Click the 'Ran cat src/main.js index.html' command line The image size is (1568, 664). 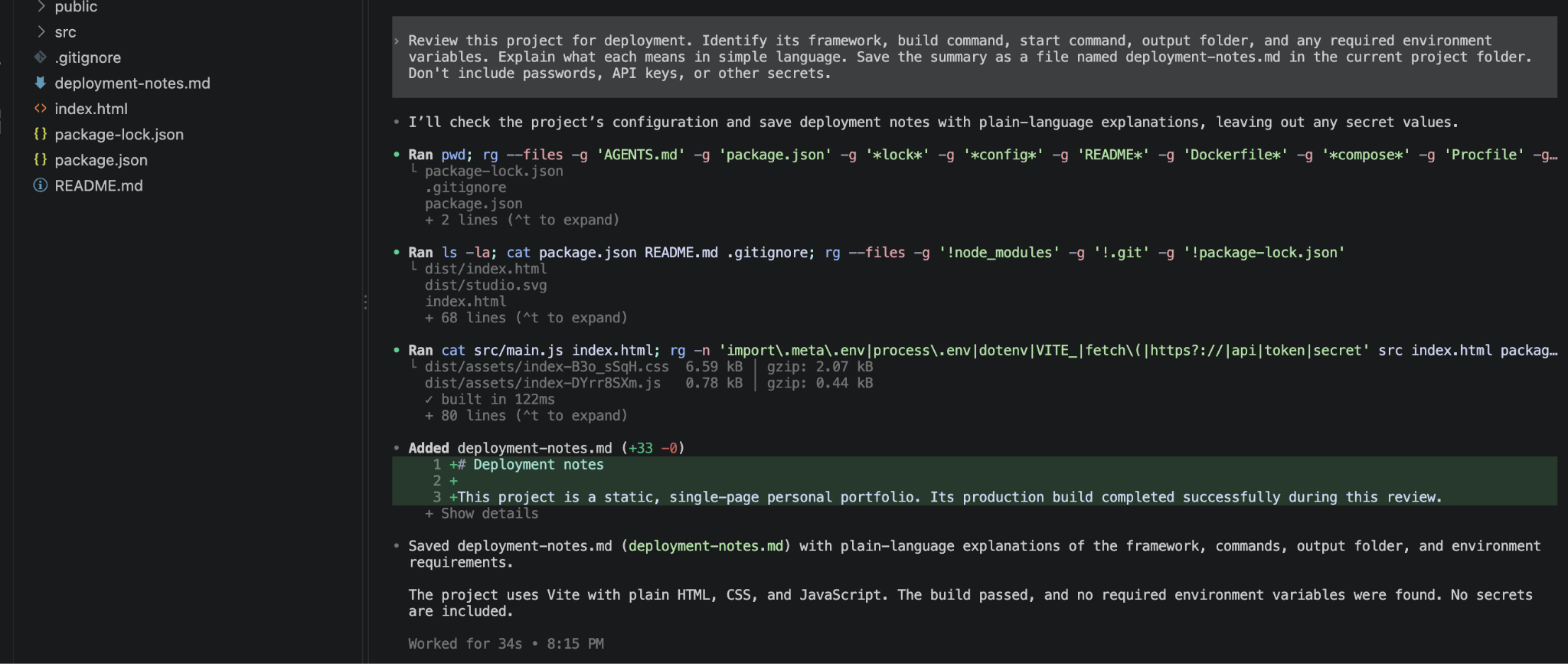click(x=982, y=351)
